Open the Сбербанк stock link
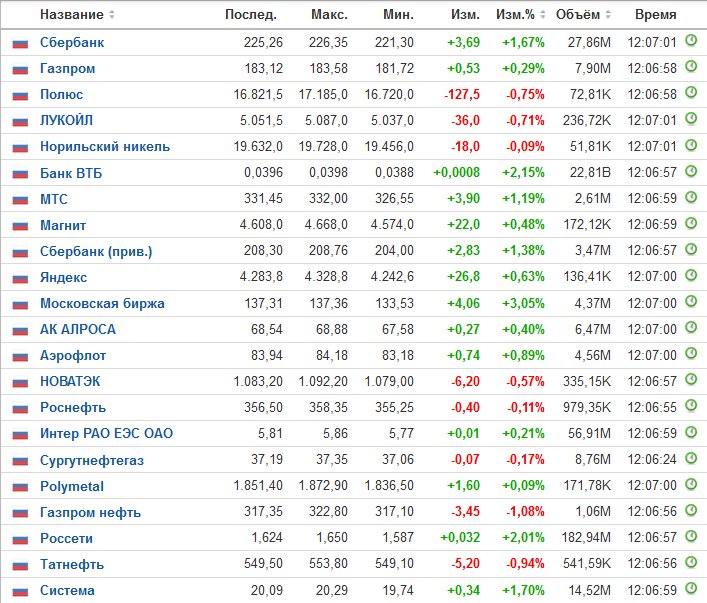 72,42
